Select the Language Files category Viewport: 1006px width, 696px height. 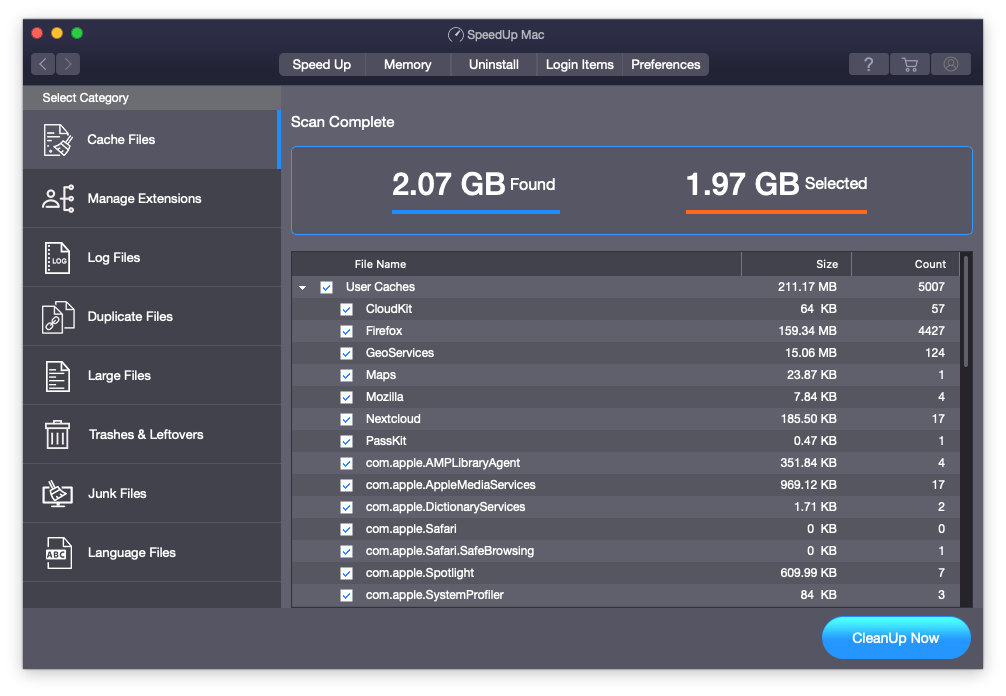151,552
